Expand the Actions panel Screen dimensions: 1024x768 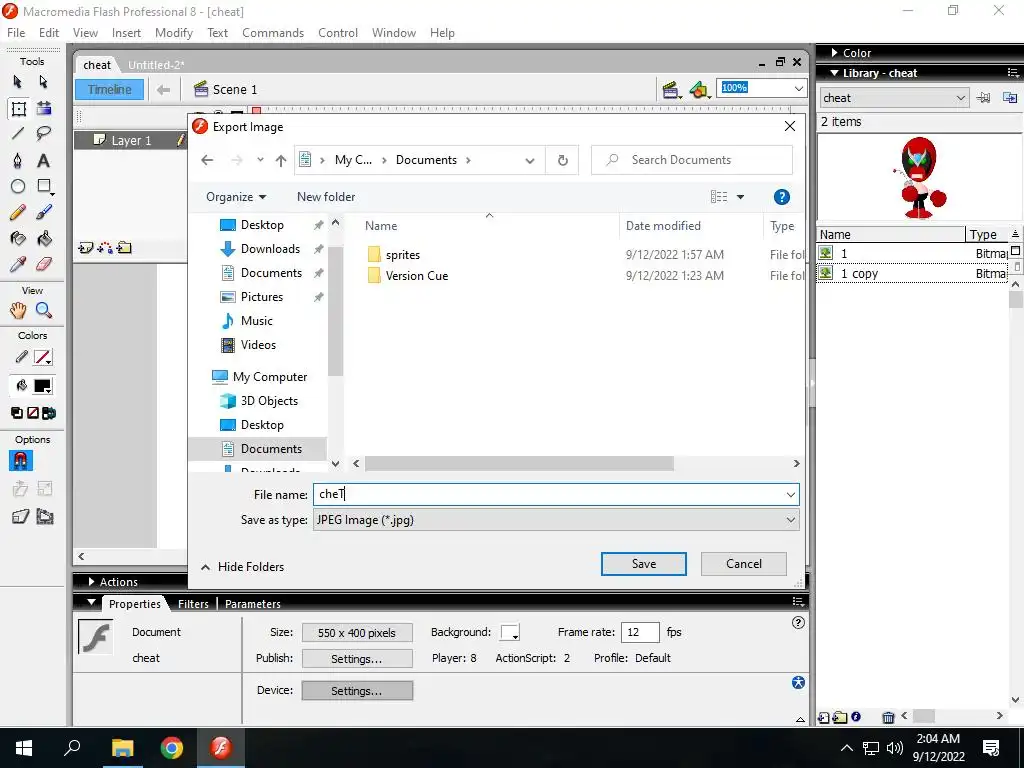[x=92, y=581]
